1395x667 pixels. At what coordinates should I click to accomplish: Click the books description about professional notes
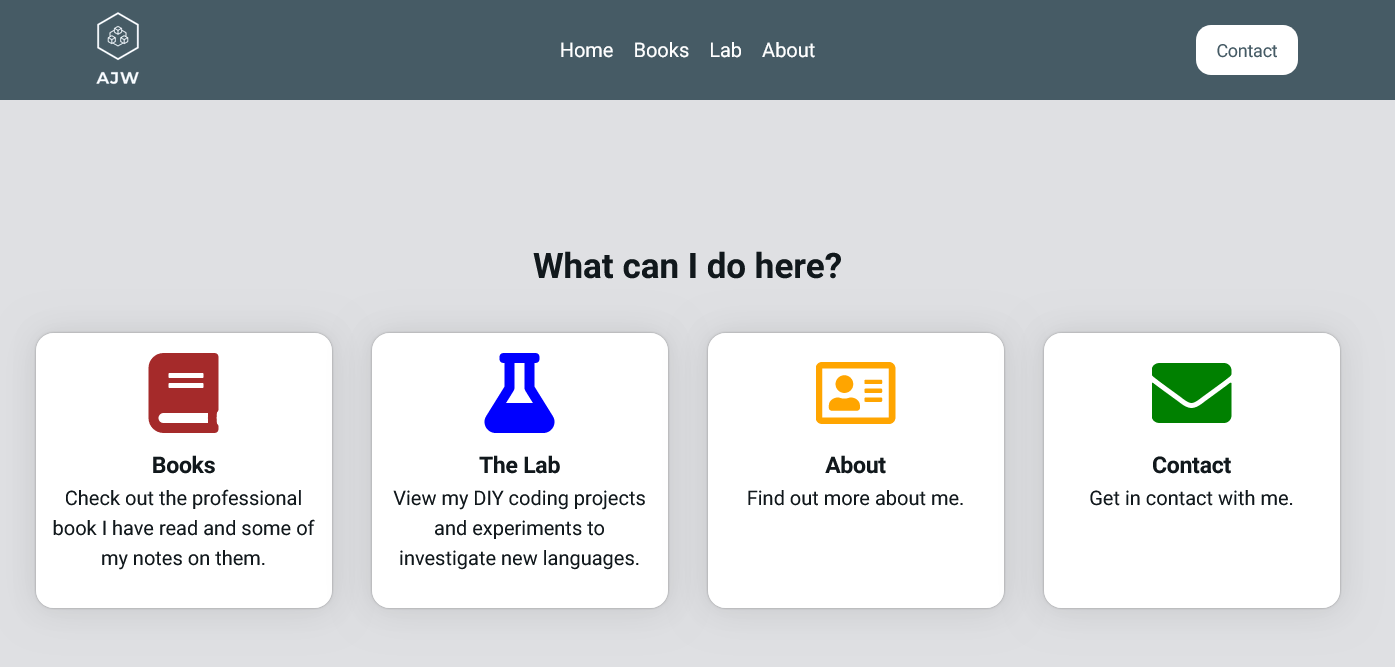(x=184, y=528)
